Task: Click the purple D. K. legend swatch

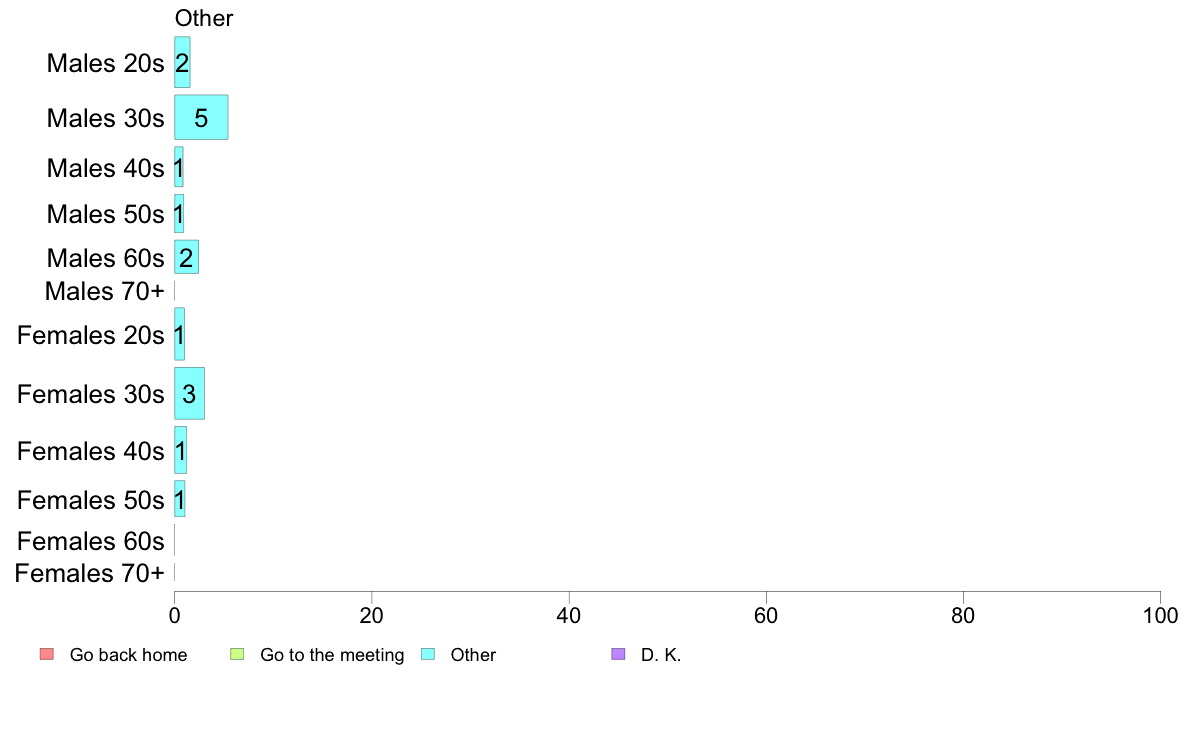Action: point(618,654)
